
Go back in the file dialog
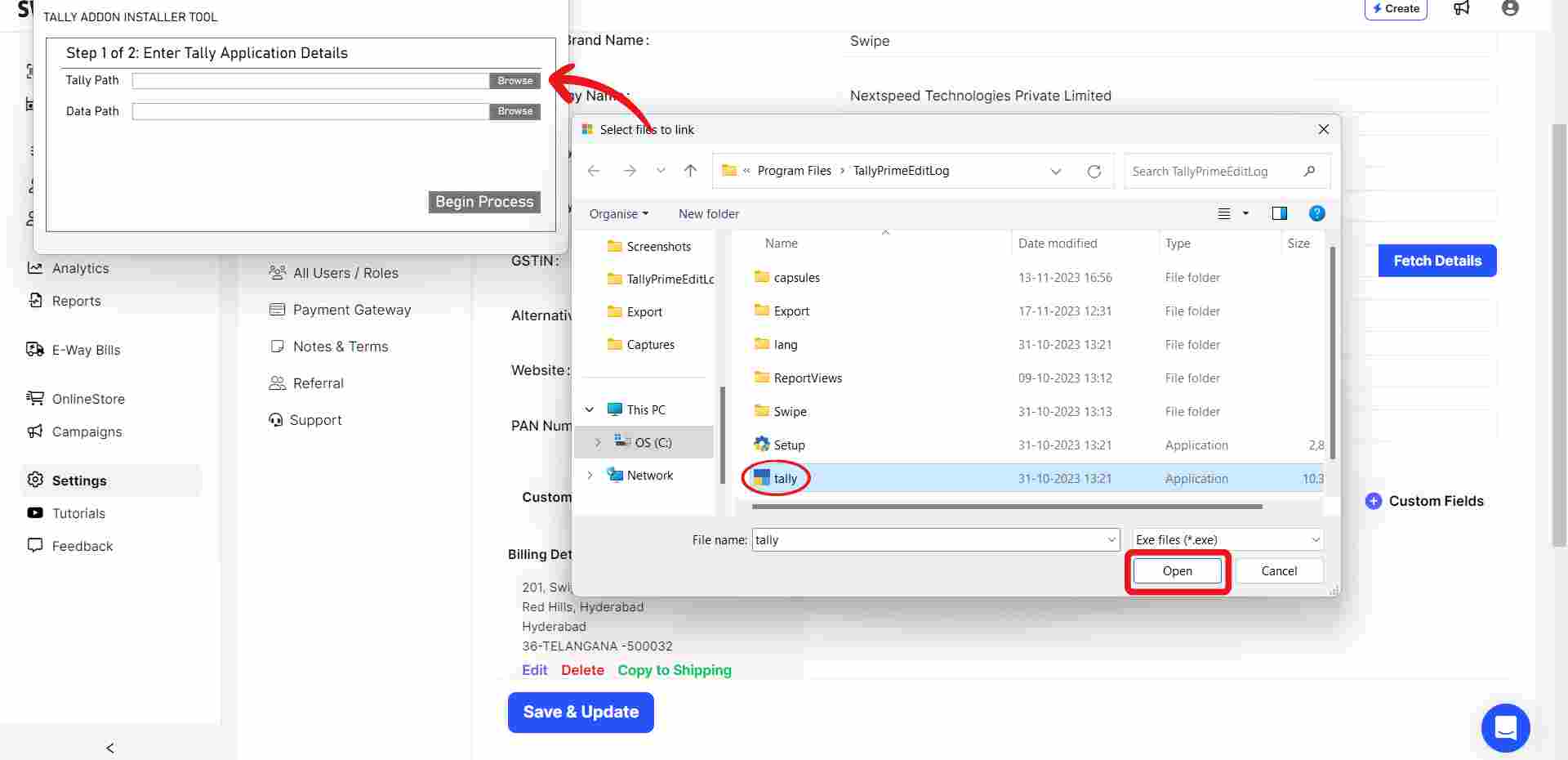[594, 171]
